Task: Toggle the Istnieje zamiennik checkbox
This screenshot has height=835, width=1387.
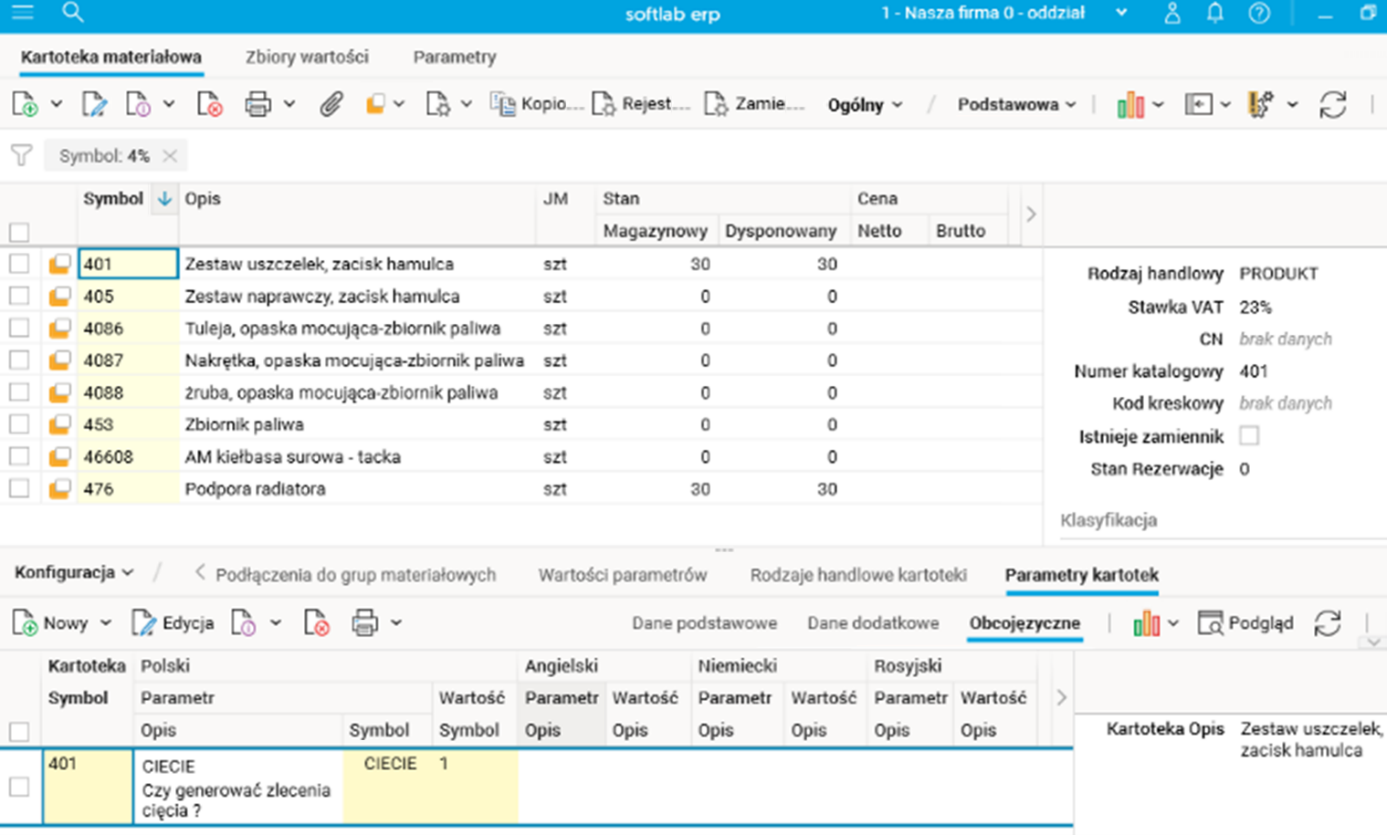Action: click(1249, 436)
